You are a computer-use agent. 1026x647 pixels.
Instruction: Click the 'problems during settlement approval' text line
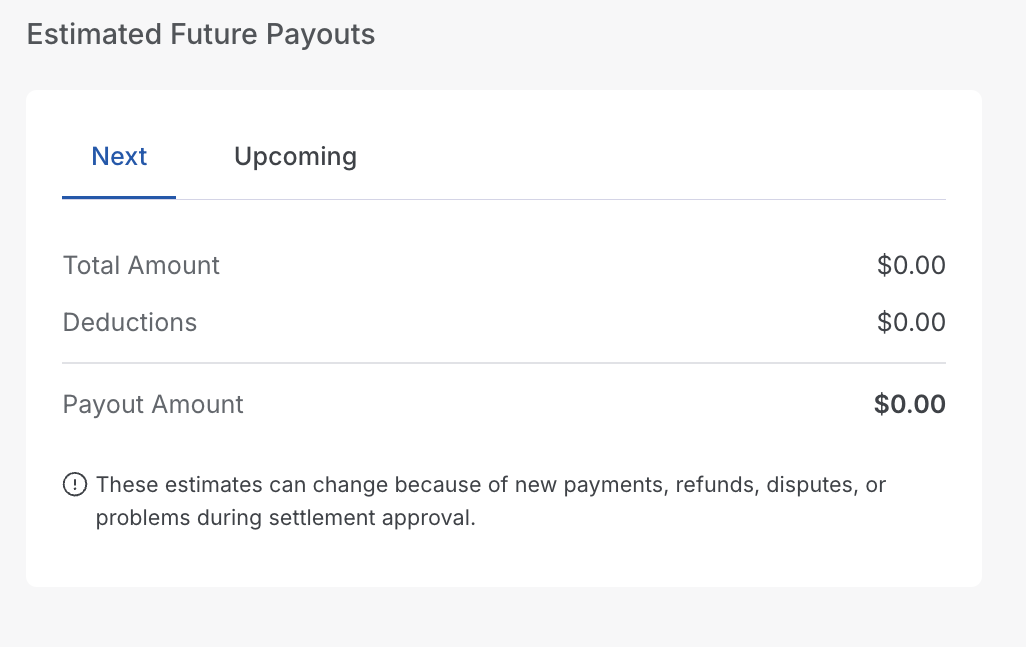coord(285,520)
